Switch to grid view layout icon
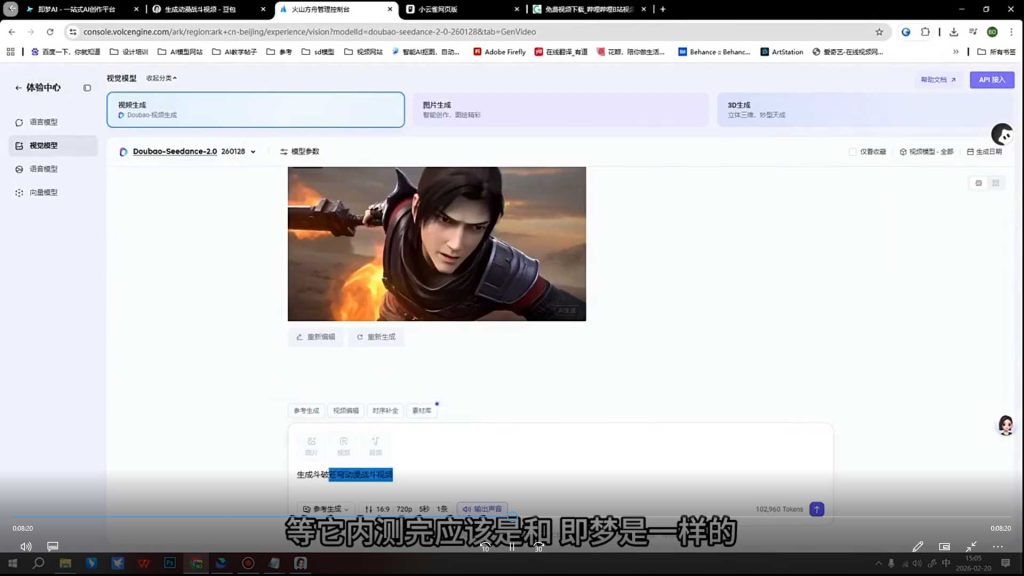 point(995,184)
